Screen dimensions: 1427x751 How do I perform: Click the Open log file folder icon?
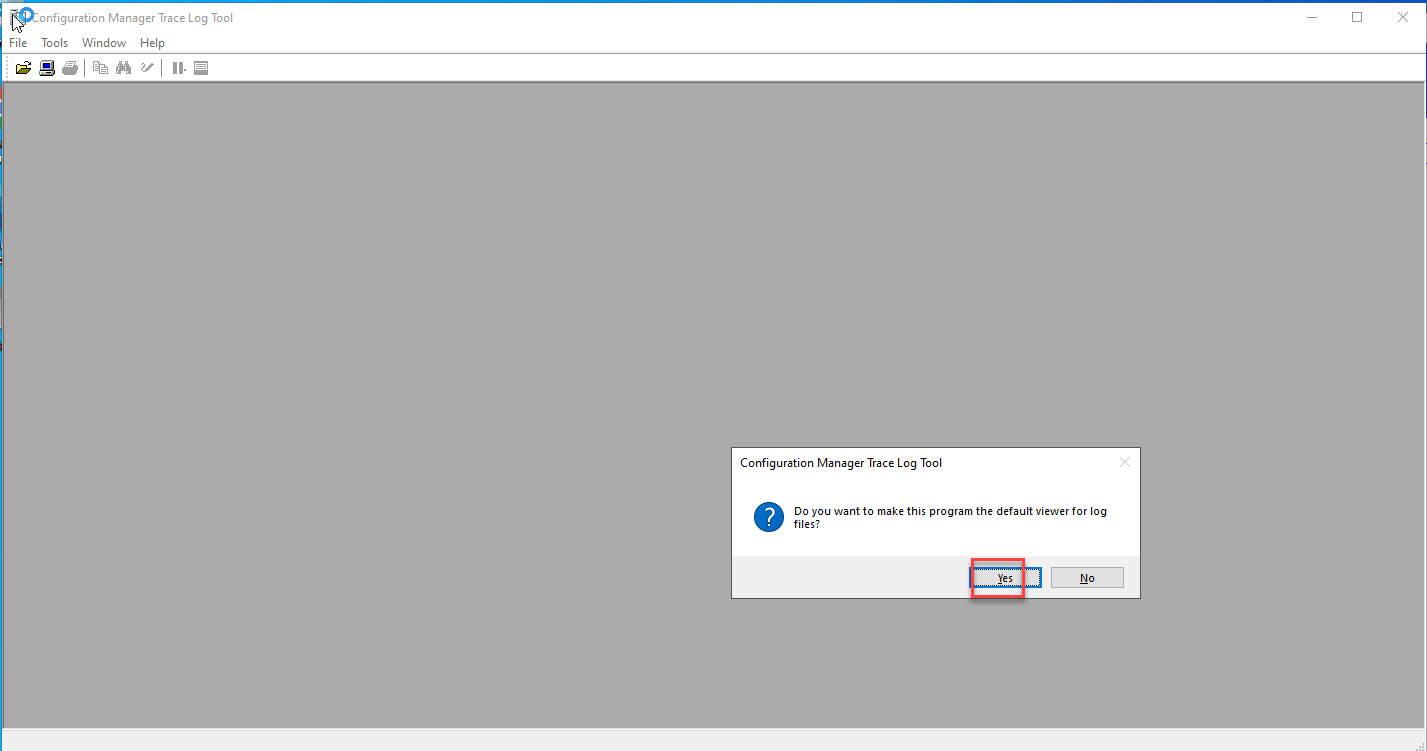23,68
